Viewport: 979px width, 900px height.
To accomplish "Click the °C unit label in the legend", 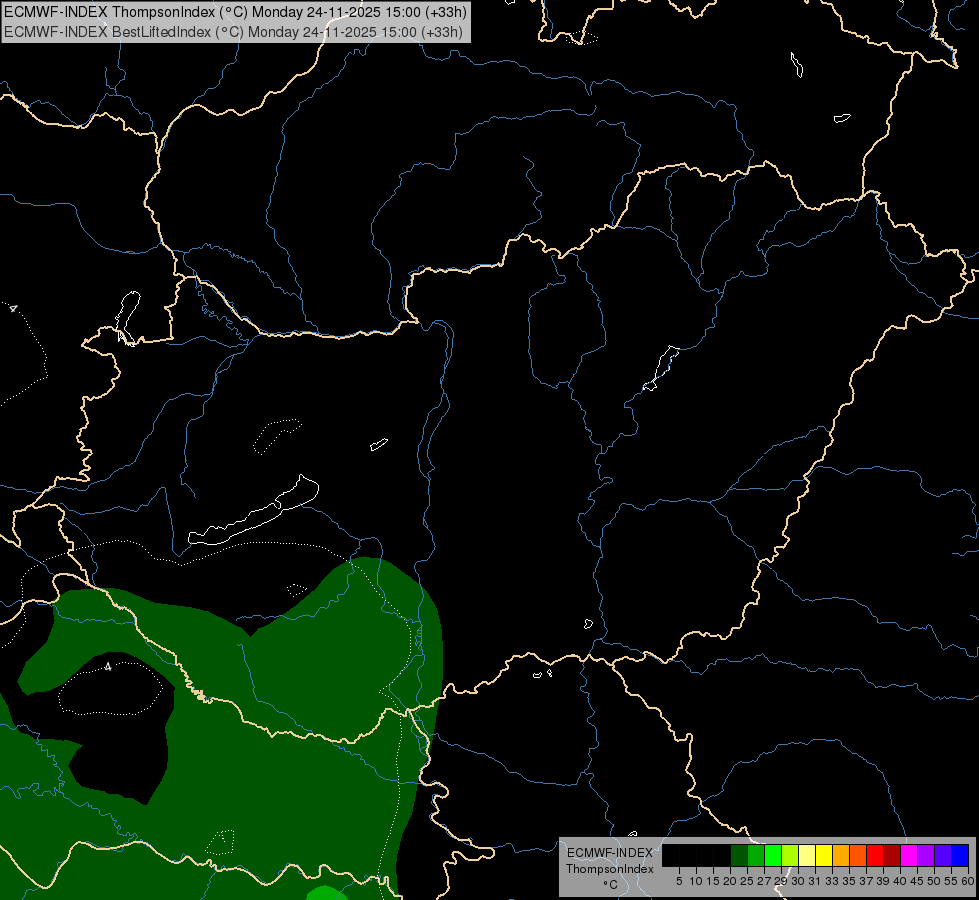I will point(610,885).
